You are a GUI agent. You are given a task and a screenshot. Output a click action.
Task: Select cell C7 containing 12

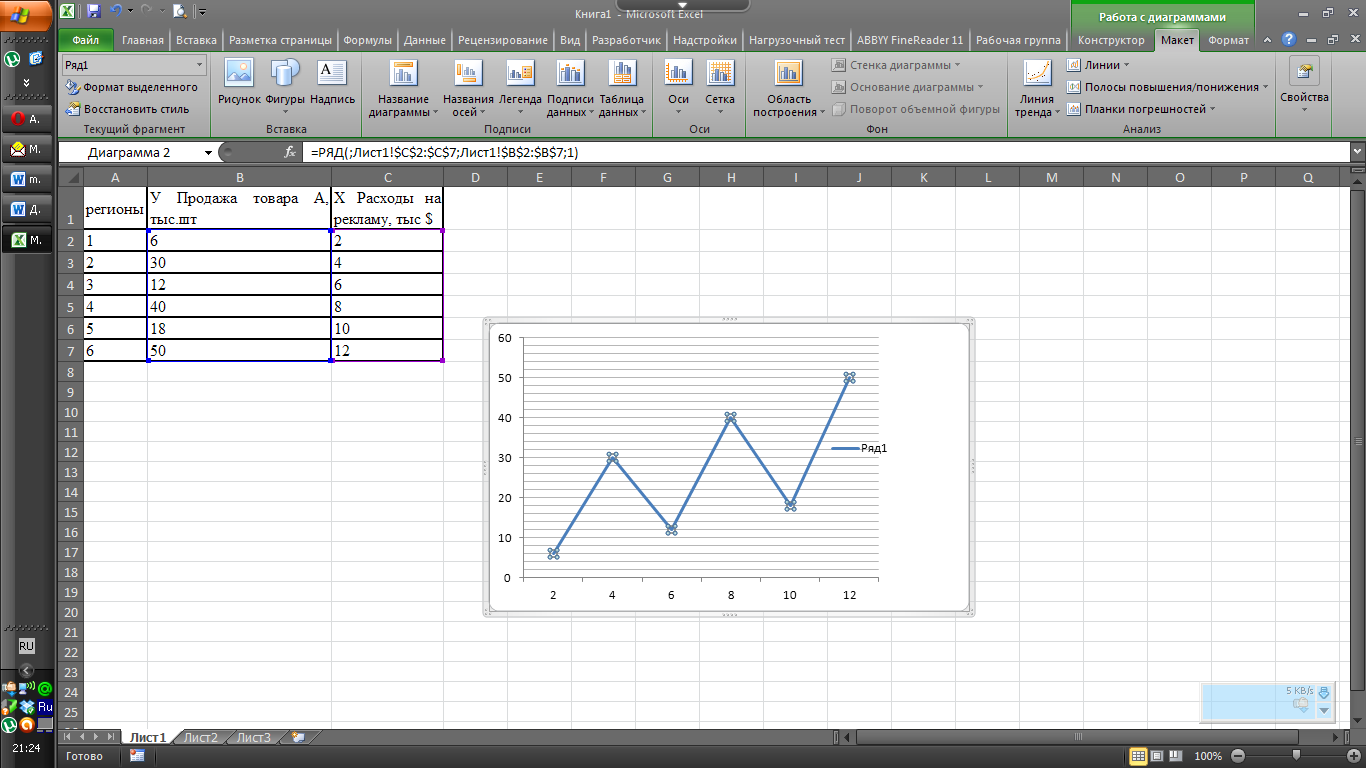pyautogui.click(x=387, y=350)
